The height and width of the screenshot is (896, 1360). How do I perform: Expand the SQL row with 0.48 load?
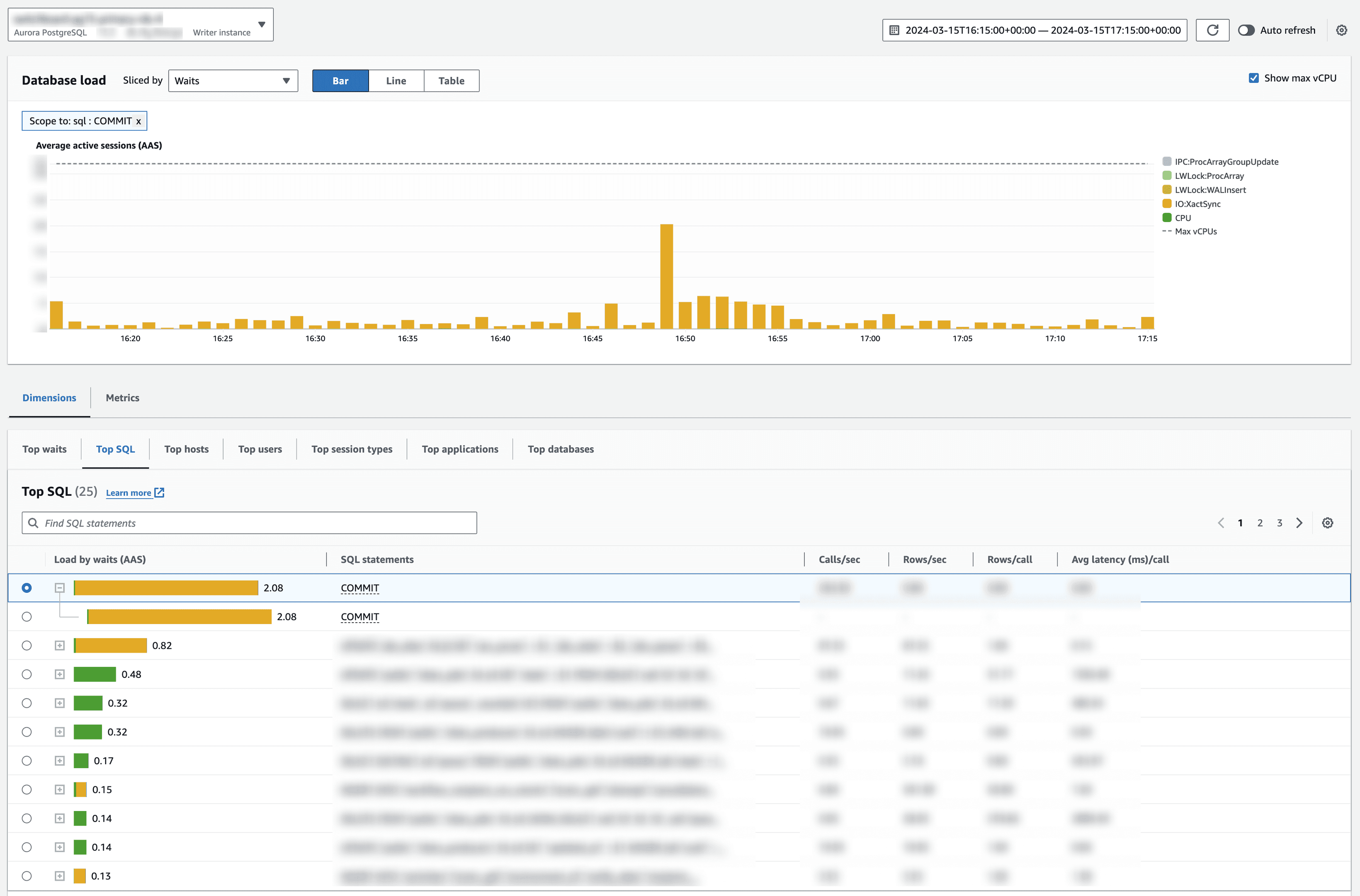tap(59, 674)
